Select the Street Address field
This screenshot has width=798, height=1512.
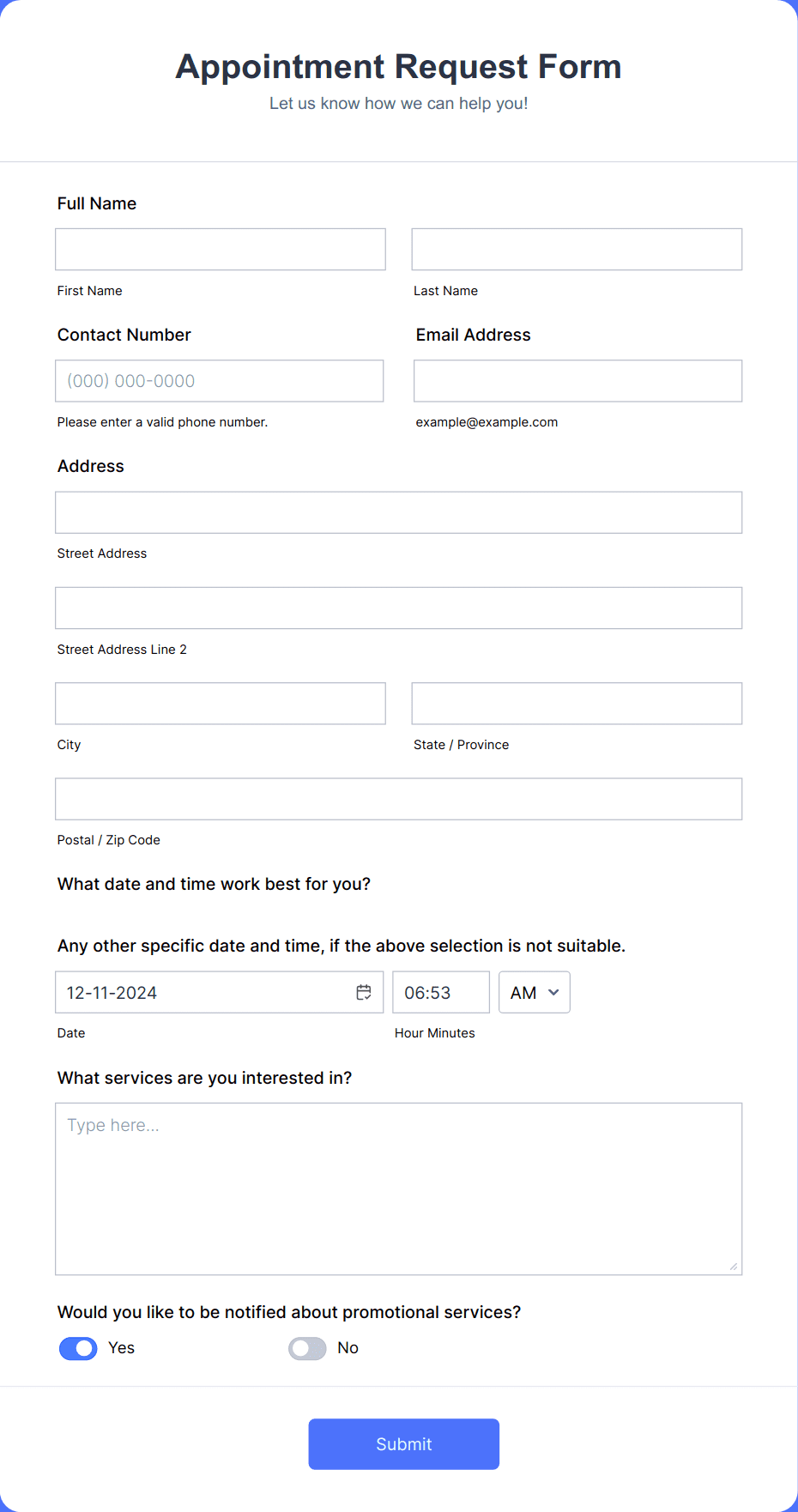pos(398,512)
